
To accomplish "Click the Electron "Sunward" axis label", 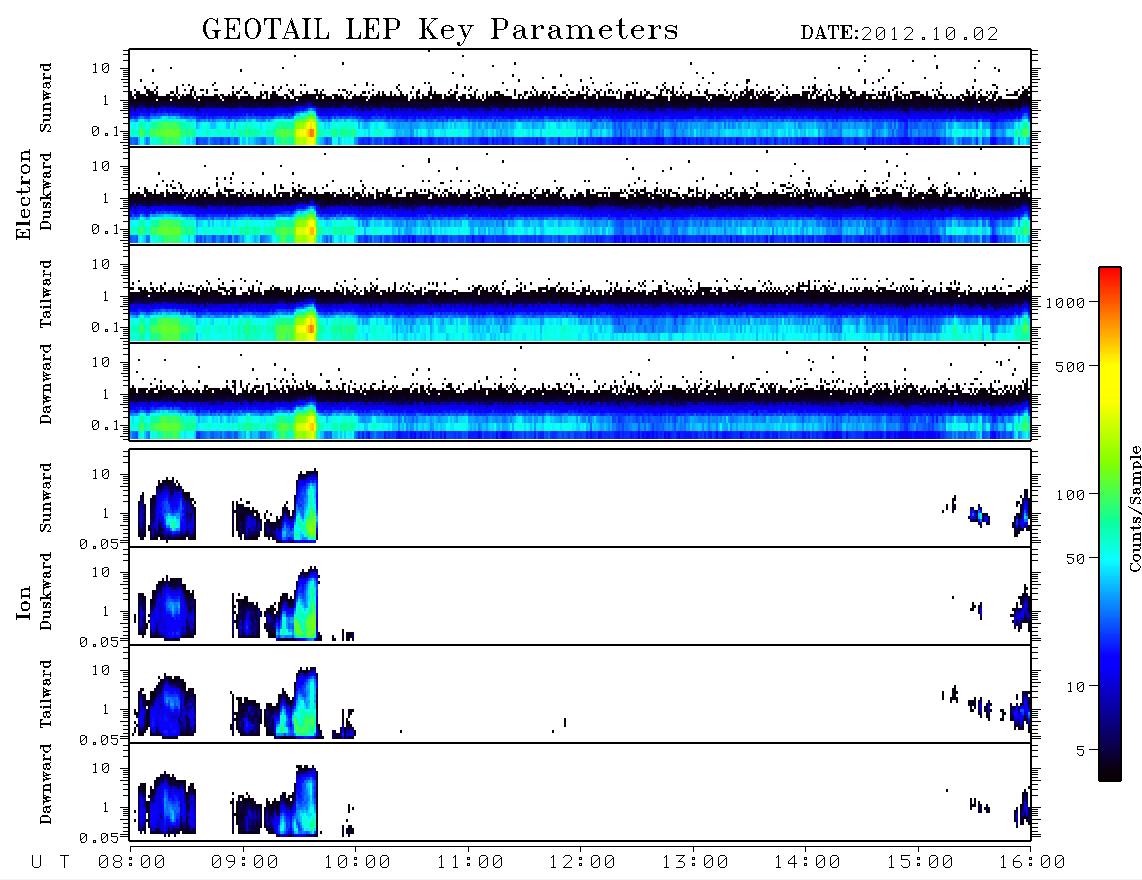I will click(45, 98).
